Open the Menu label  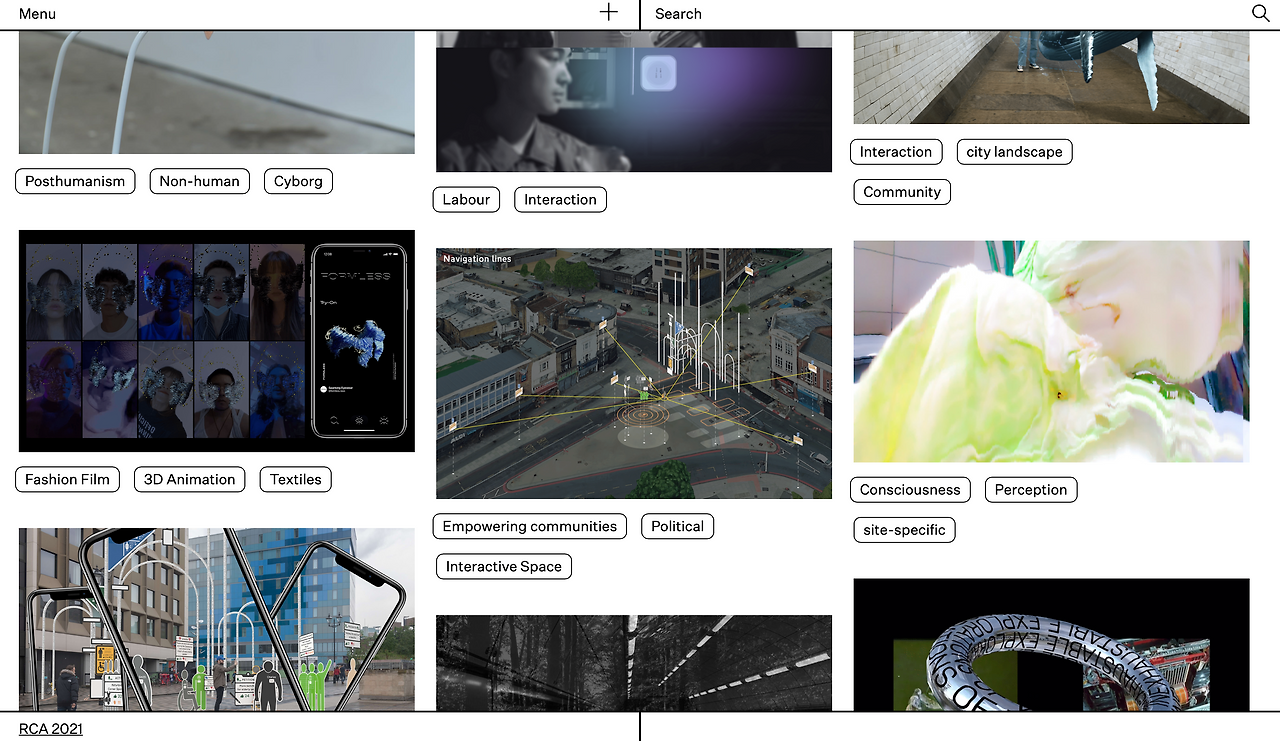pos(37,14)
